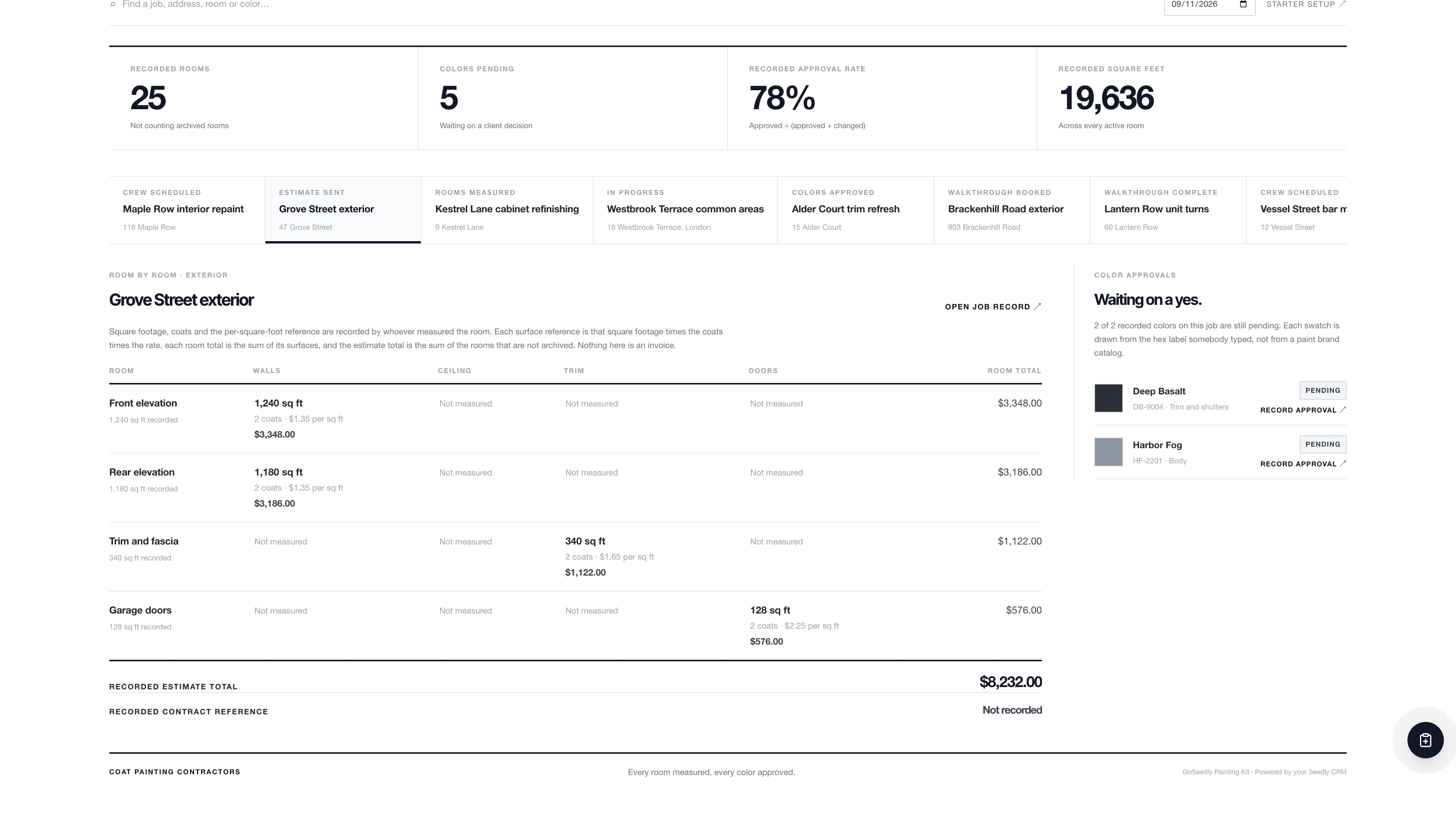The image size is (1456, 819).
Task: Record approval for Deep Basalt
Action: [1303, 410]
